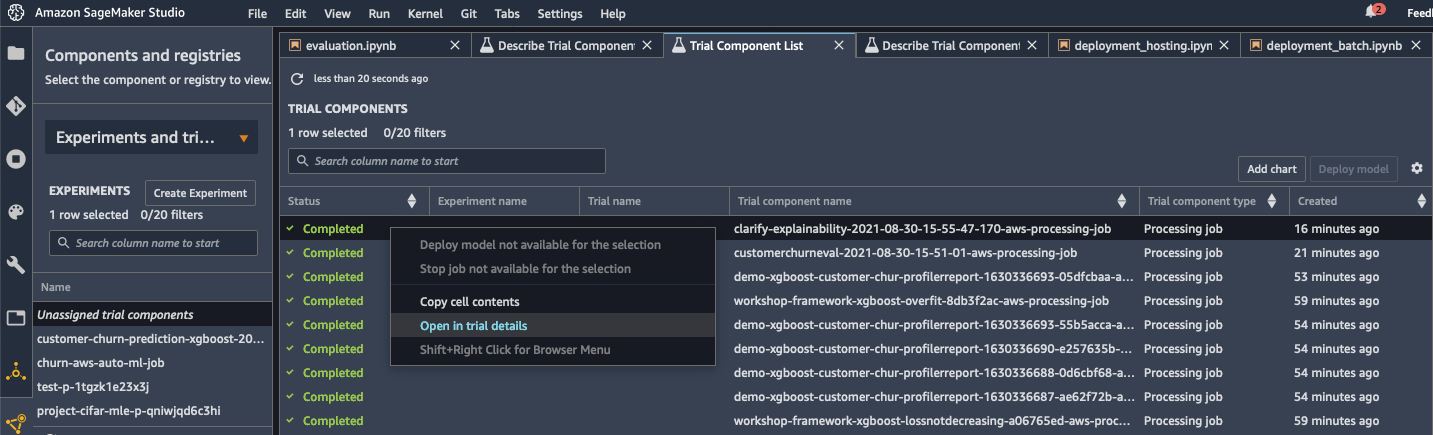Sort by the Created column arrows
1433x435 pixels.
tap(1422, 201)
